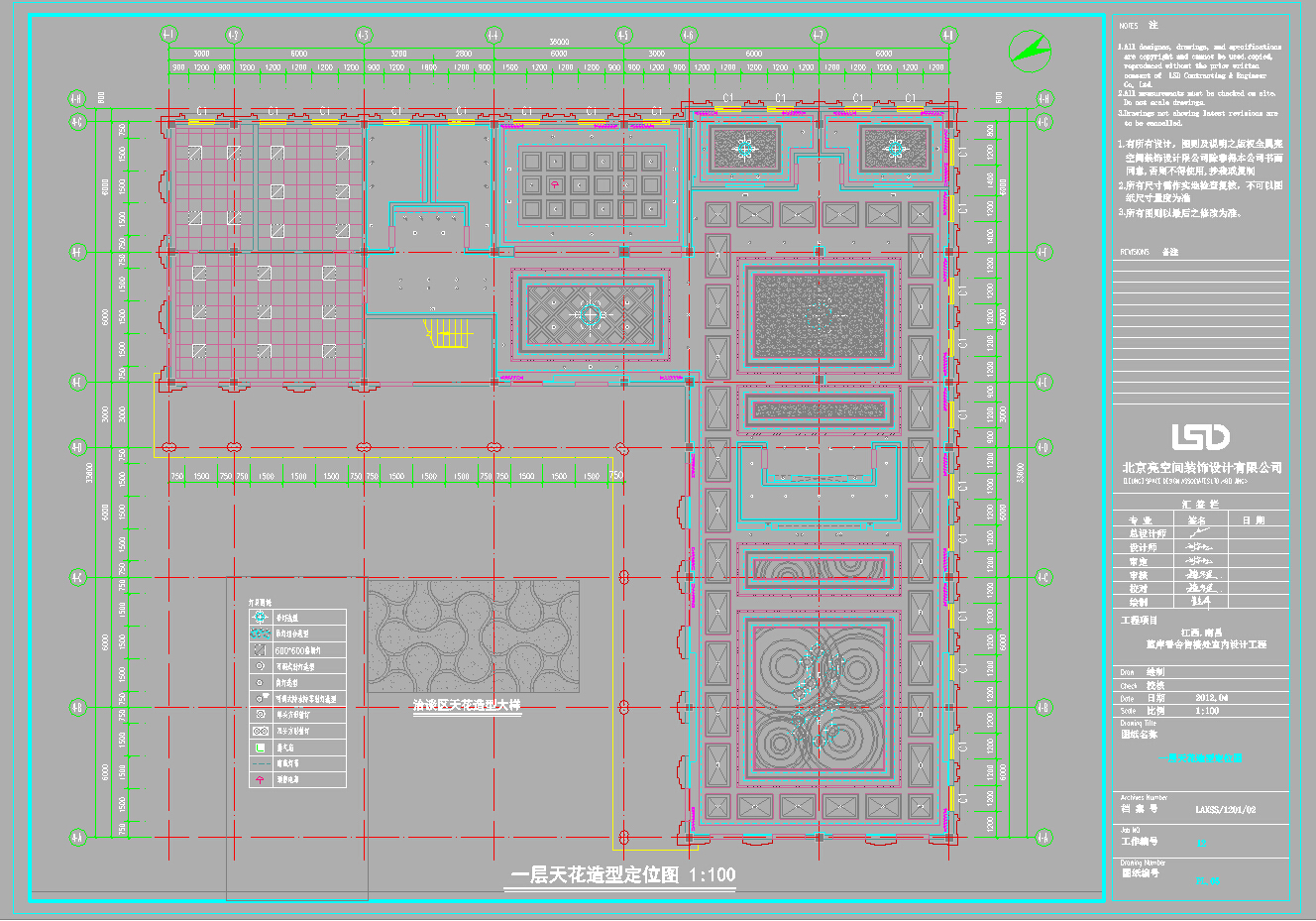
Task: Select the cyan combined lights symbol in legend
Action: click(x=260, y=633)
